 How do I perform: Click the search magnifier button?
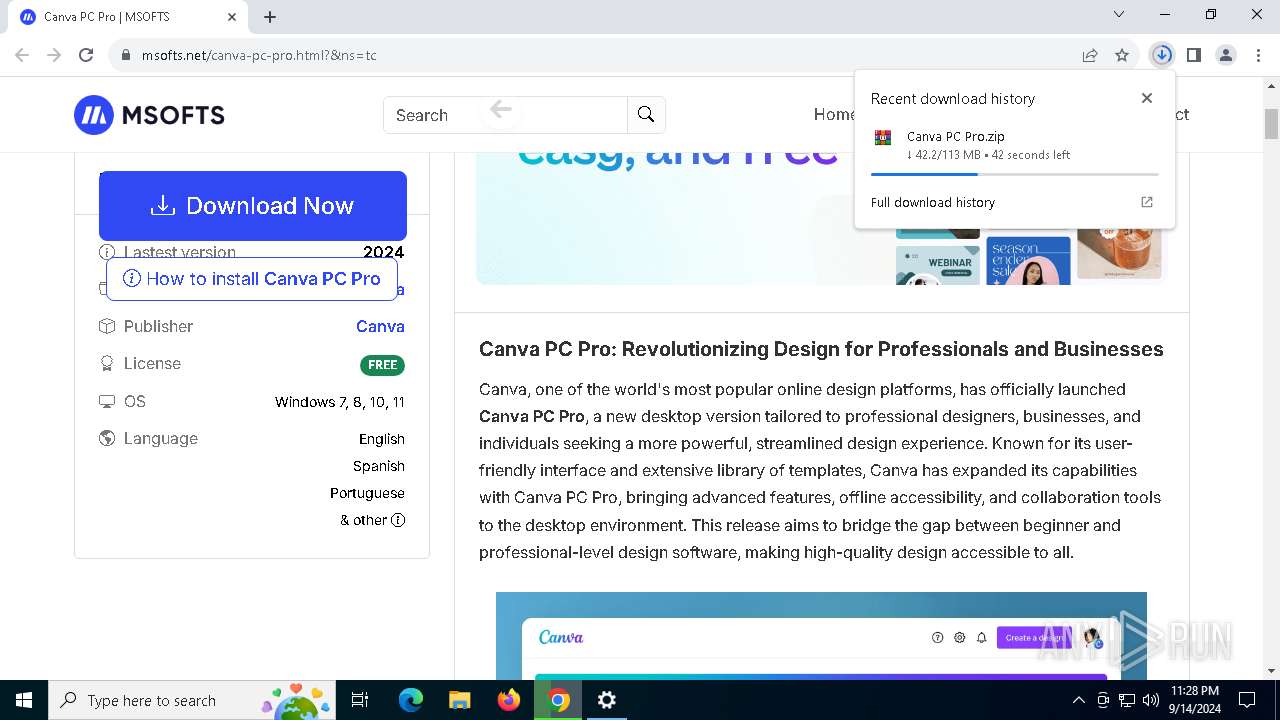pyautogui.click(x=646, y=115)
